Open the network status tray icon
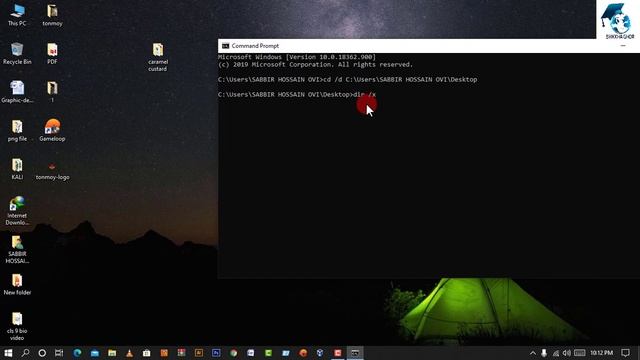The width and height of the screenshot is (640, 360). click(556, 353)
